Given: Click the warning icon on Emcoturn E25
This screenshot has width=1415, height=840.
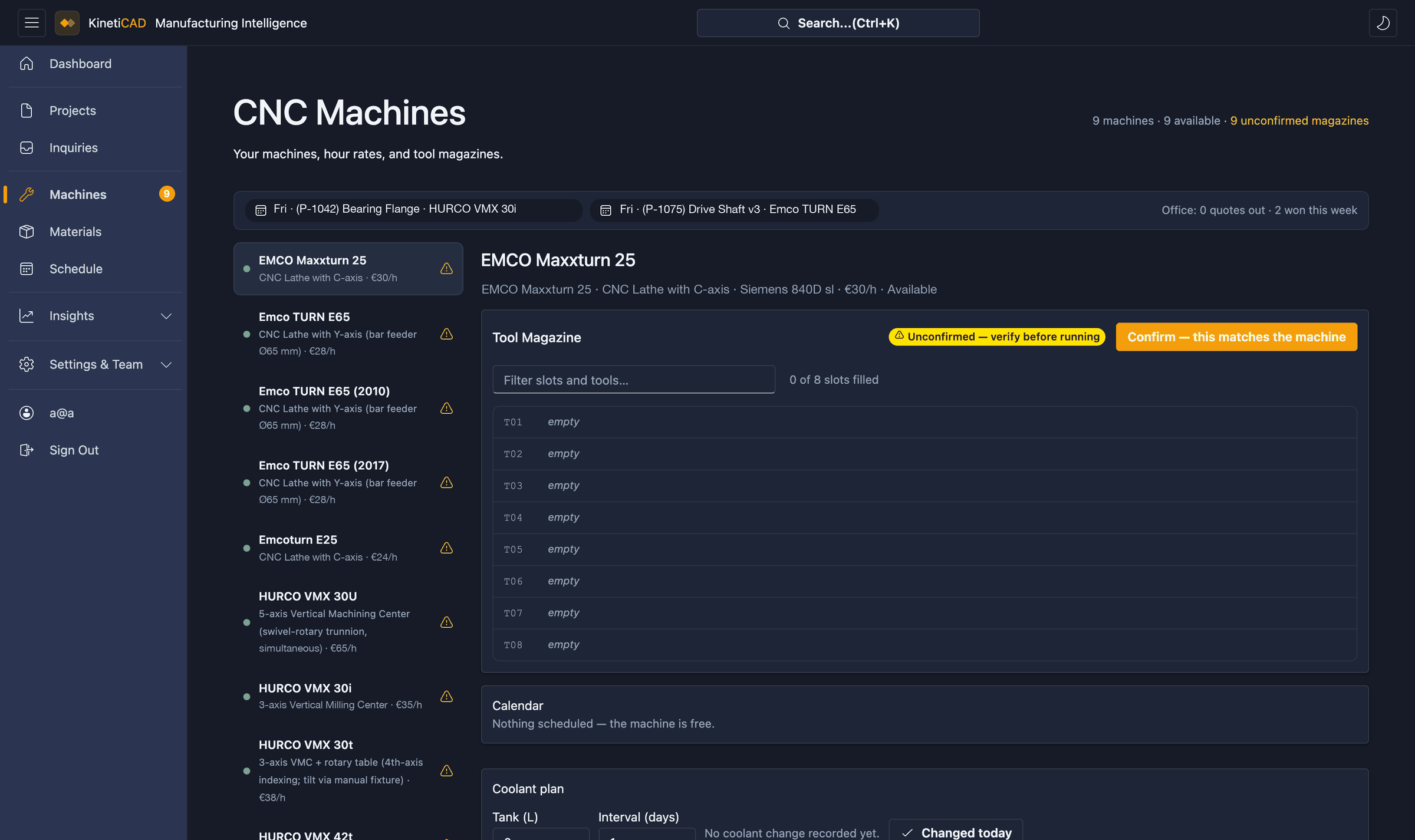Looking at the screenshot, I should coord(447,548).
